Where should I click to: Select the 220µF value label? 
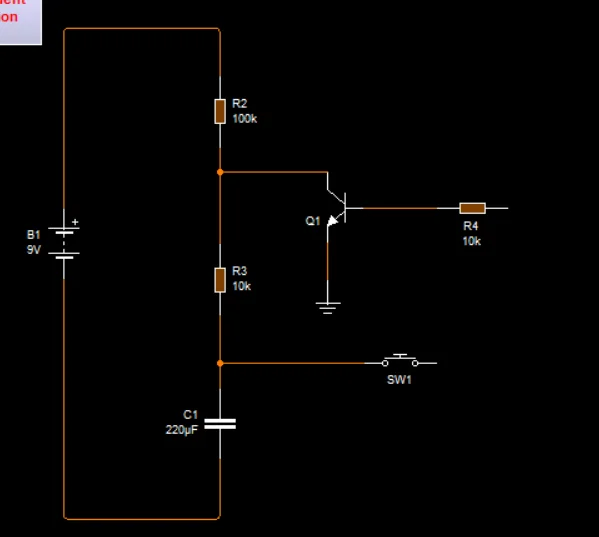click(182, 430)
